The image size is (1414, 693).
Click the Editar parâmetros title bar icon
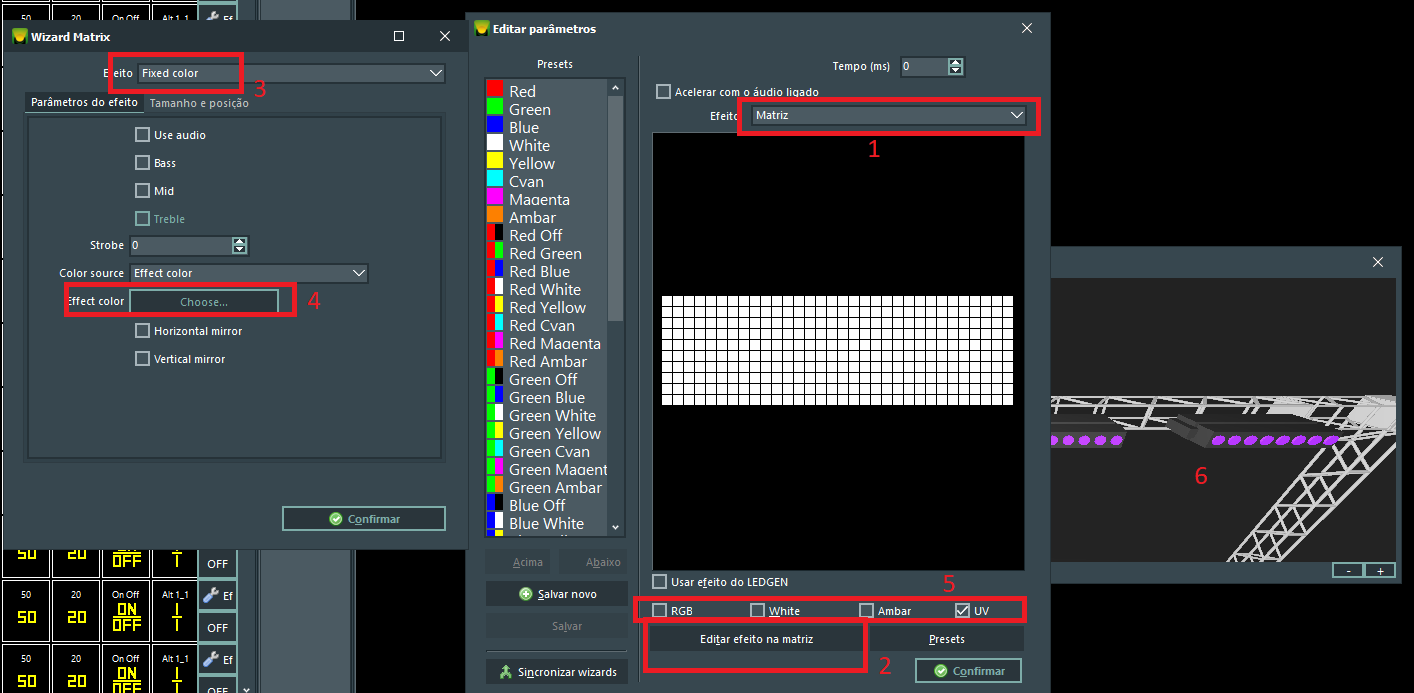(482, 28)
